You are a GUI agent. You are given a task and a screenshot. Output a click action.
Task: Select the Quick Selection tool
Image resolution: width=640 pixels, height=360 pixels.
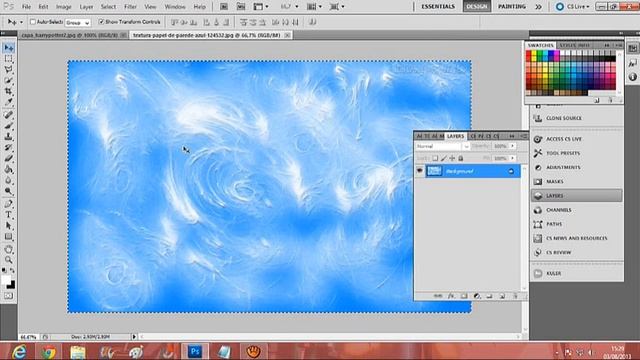pos(9,80)
